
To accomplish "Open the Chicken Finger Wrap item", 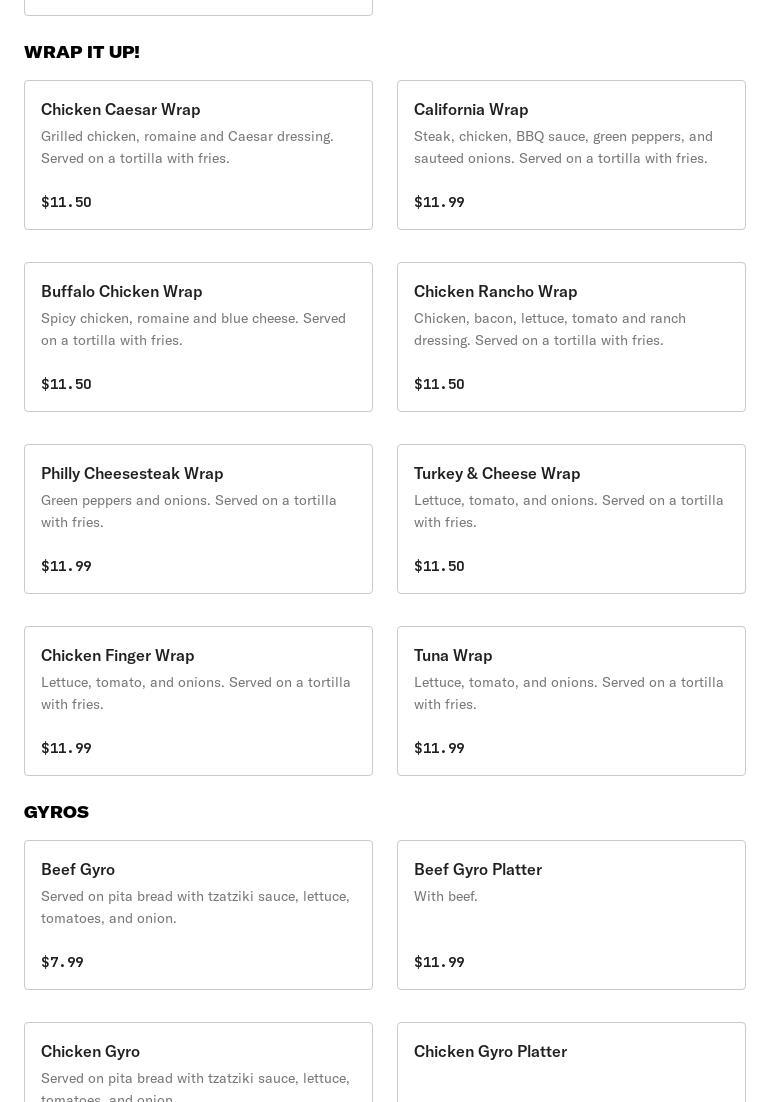I will click(x=198, y=701).
